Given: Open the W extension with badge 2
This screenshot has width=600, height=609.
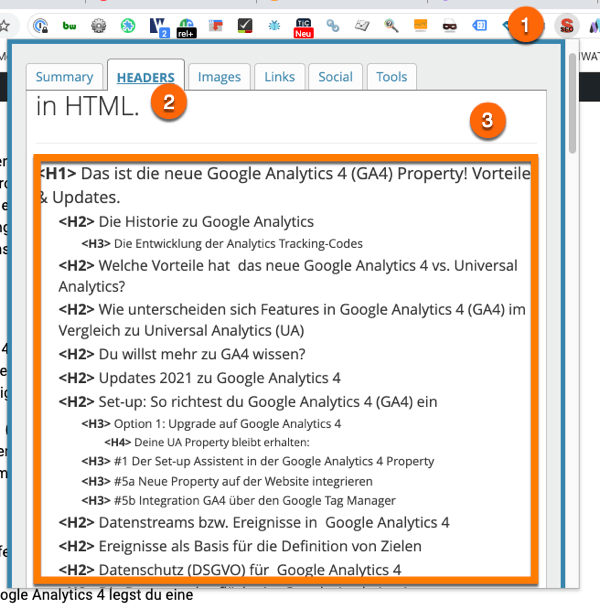Looking at the screenshot, I should pyautogui.click(x=159, y=27).
